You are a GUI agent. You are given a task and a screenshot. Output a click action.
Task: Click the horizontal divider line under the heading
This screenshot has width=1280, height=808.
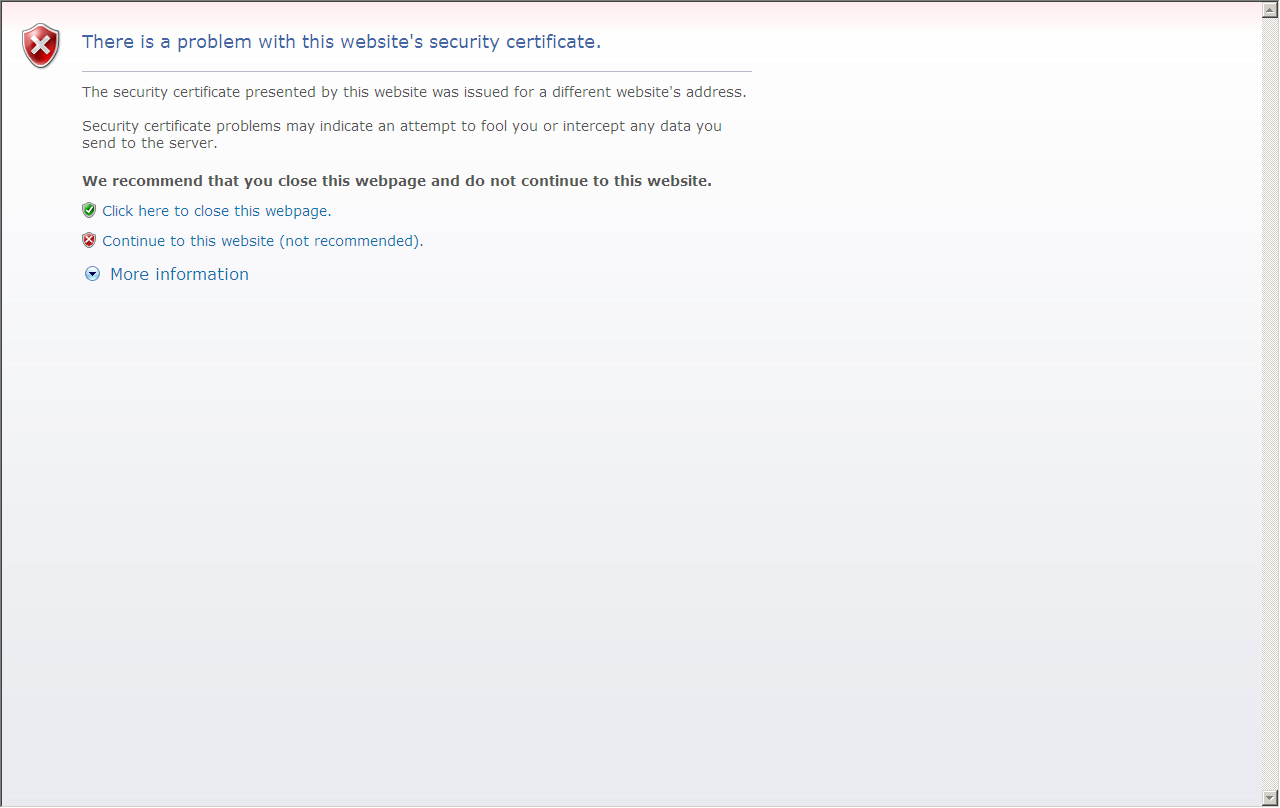tap(416, 71)
